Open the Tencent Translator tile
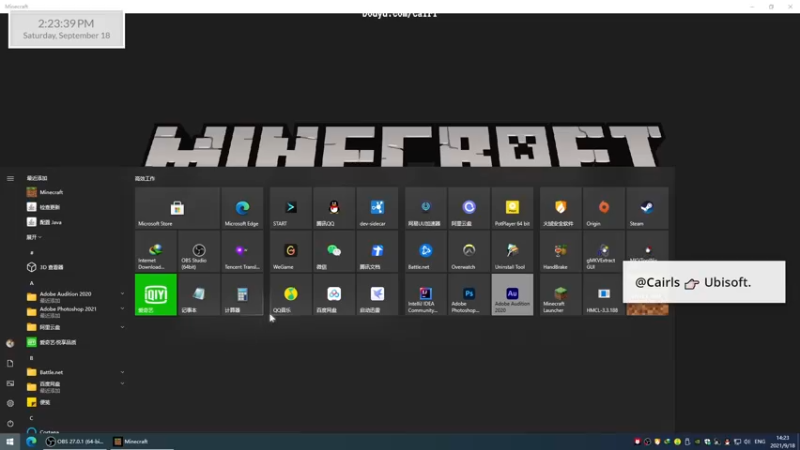This screenshot has width=800, height=450. coord(242,251)
